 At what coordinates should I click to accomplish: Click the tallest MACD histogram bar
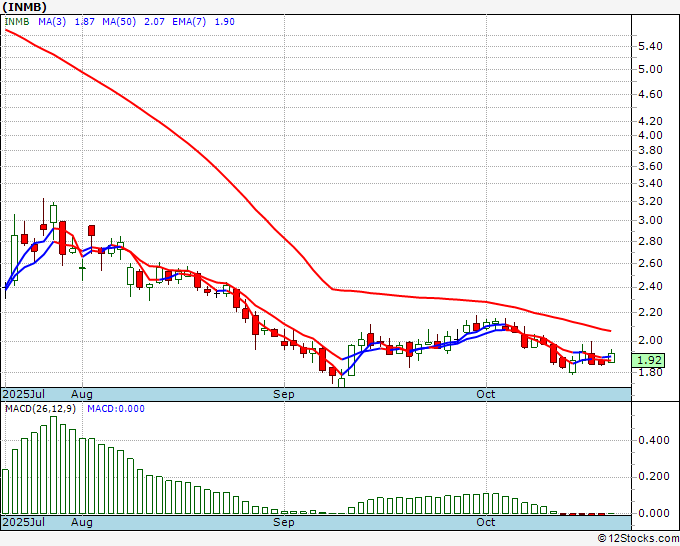[54, 465]
